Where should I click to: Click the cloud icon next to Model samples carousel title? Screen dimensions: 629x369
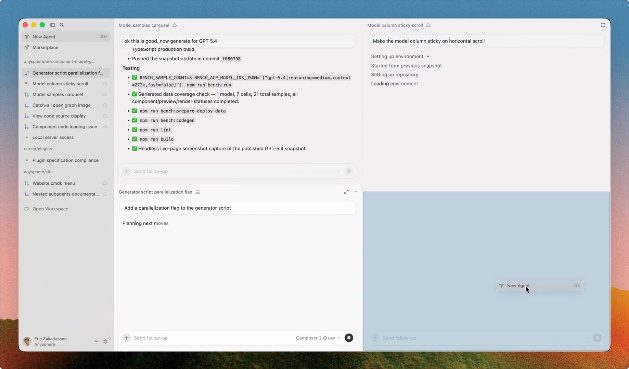click(x=174, y=25)
